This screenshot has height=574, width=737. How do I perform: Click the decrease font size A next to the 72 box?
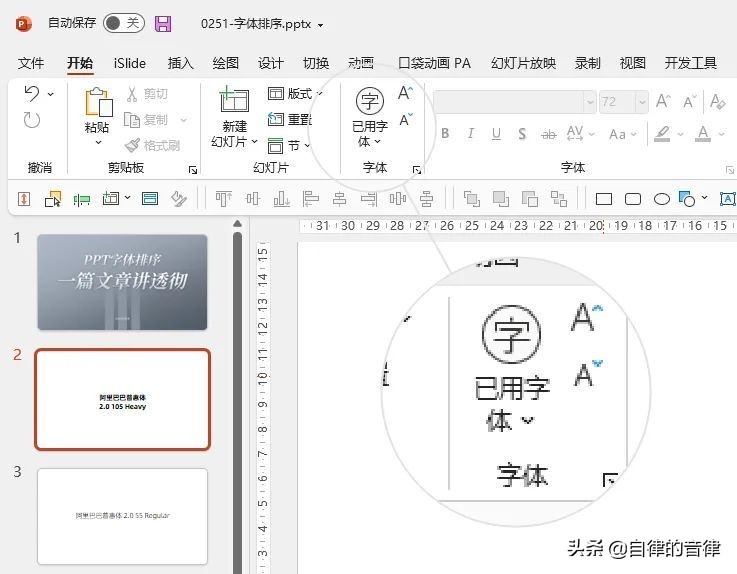coord(690,102)
